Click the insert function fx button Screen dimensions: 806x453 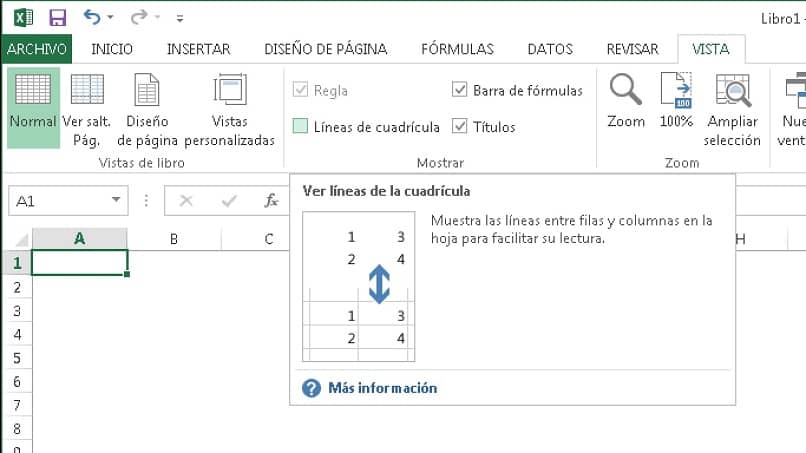271,200
